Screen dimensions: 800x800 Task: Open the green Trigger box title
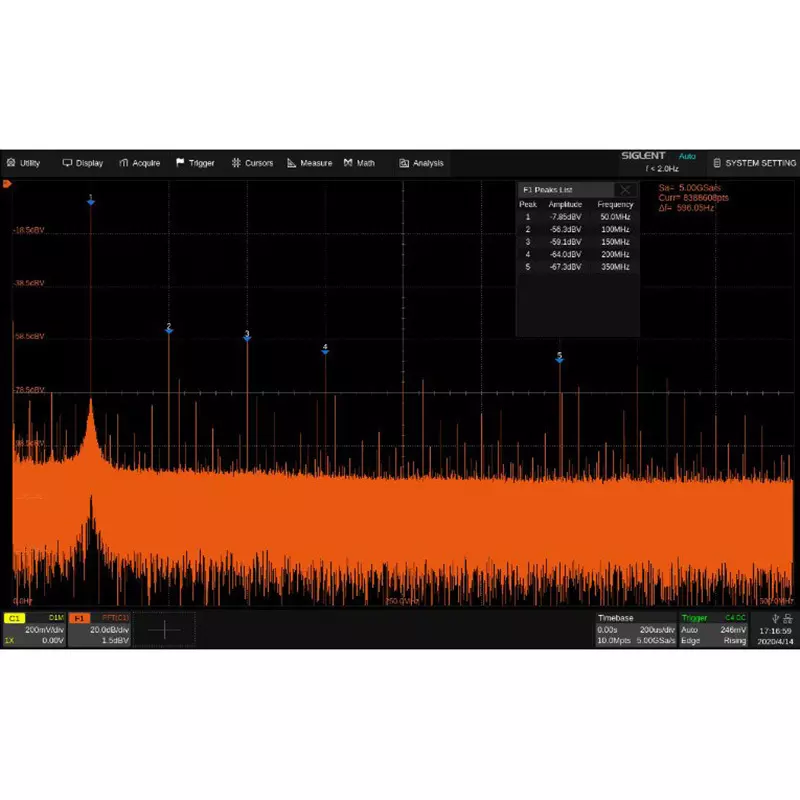click(x=694, y=618)
